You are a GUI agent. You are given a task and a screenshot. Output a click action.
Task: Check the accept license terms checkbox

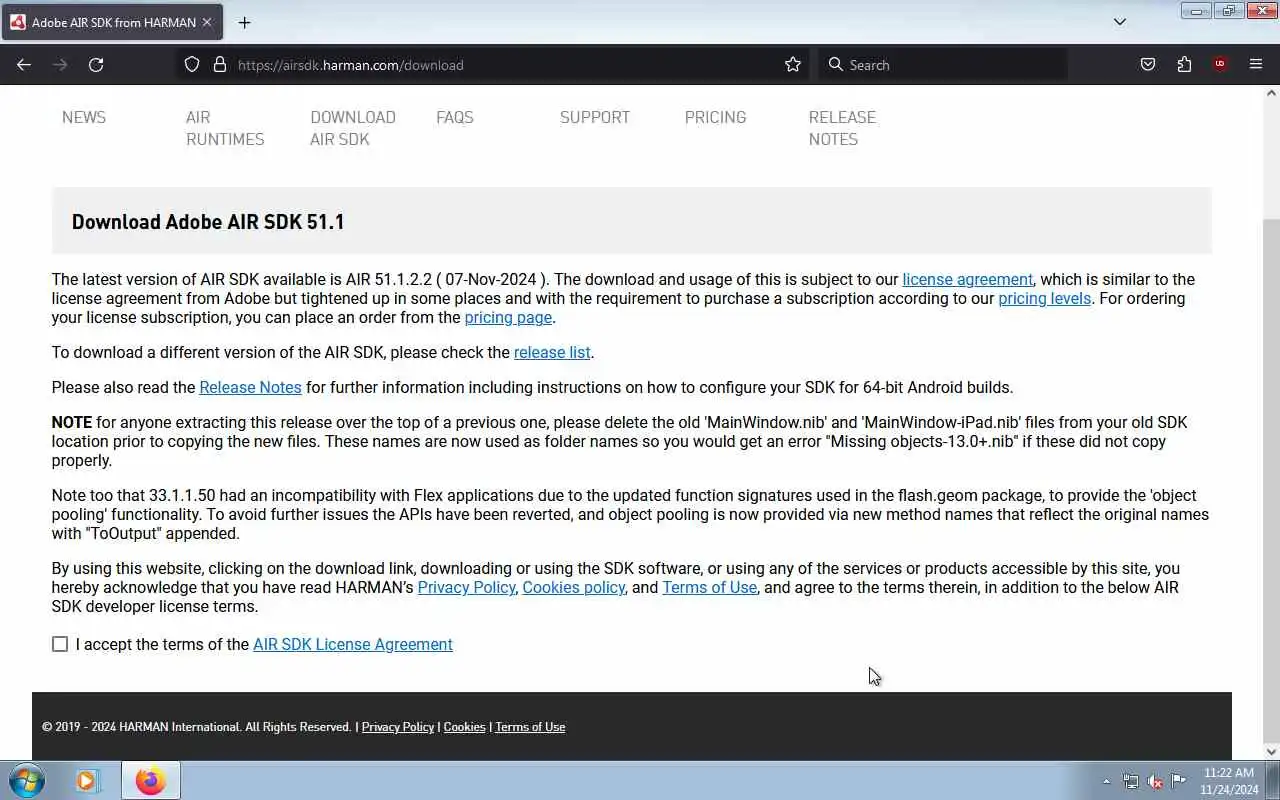60,644
